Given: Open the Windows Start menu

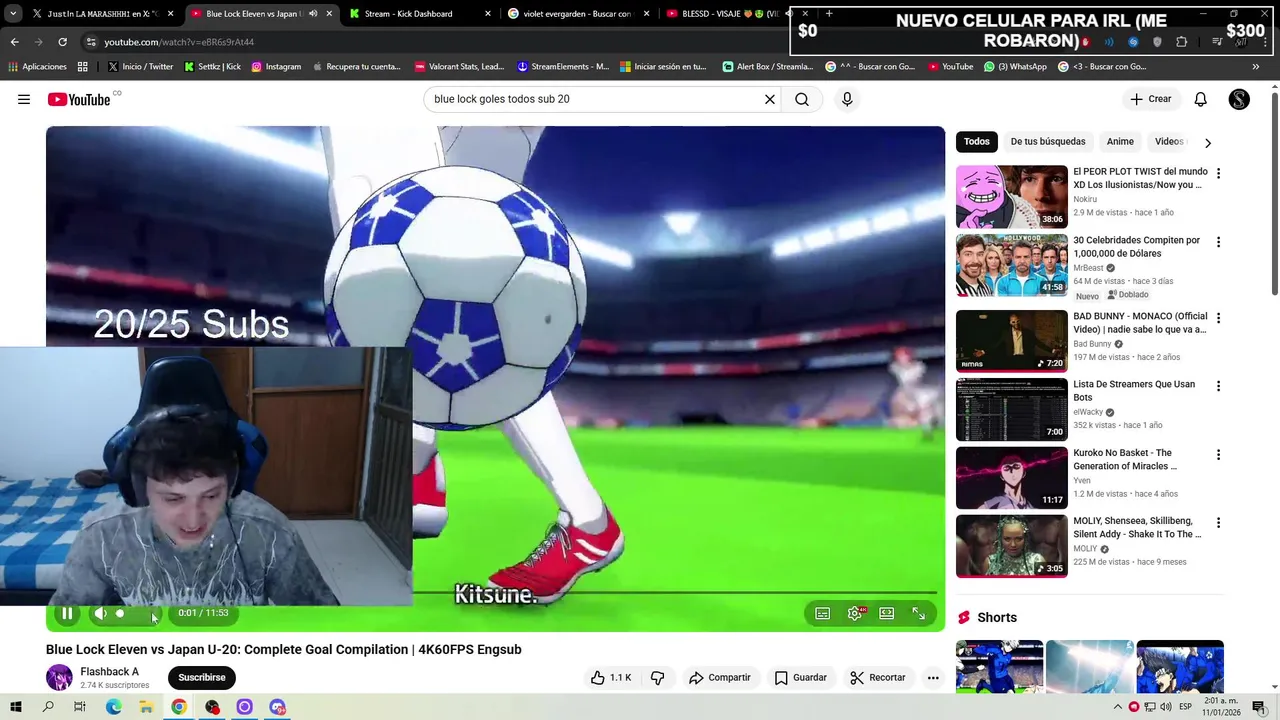Looking at the screenshot, I should pyautogui.click(x=15, y=707).
